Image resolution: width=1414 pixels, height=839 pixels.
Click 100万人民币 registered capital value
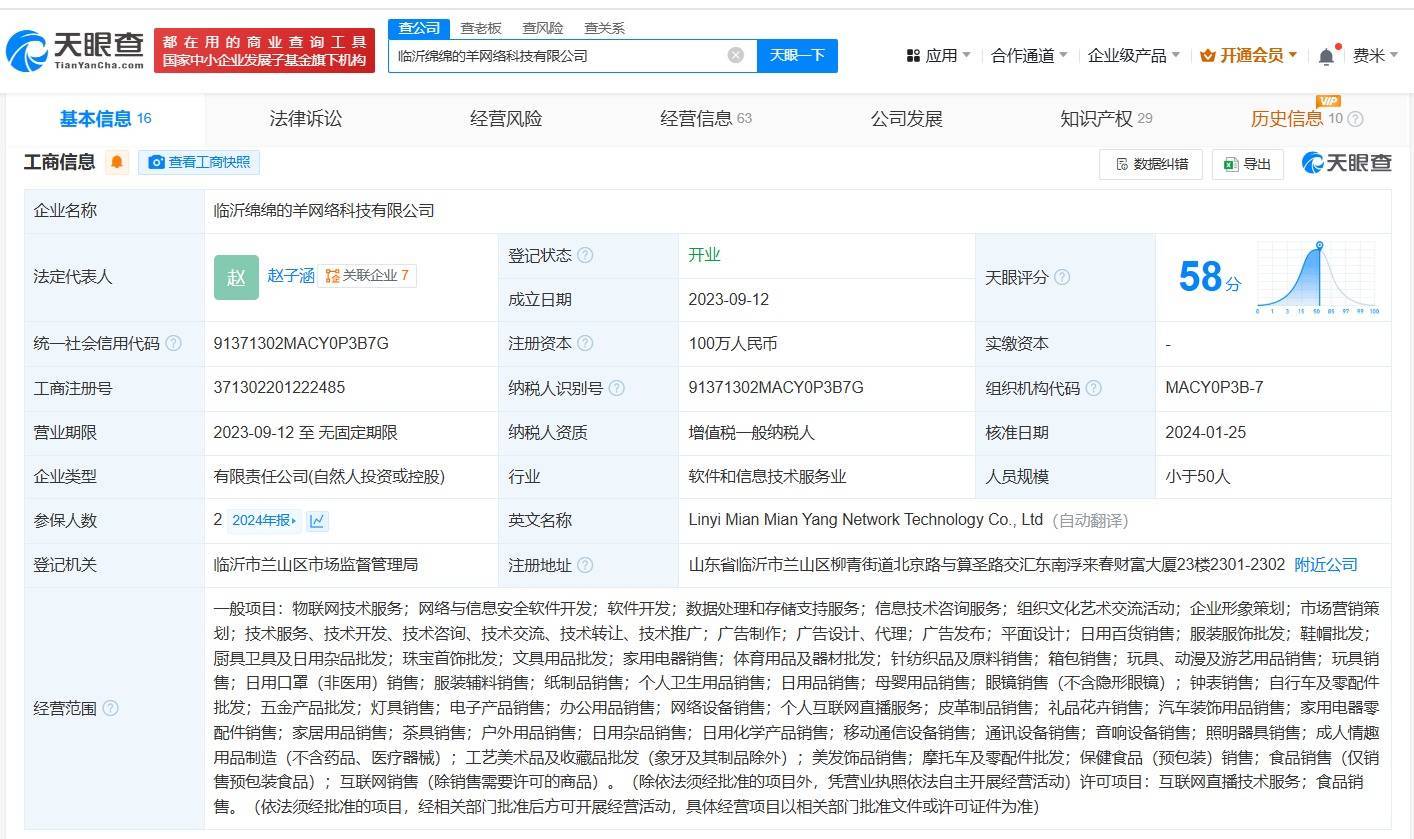click(733, 343)
